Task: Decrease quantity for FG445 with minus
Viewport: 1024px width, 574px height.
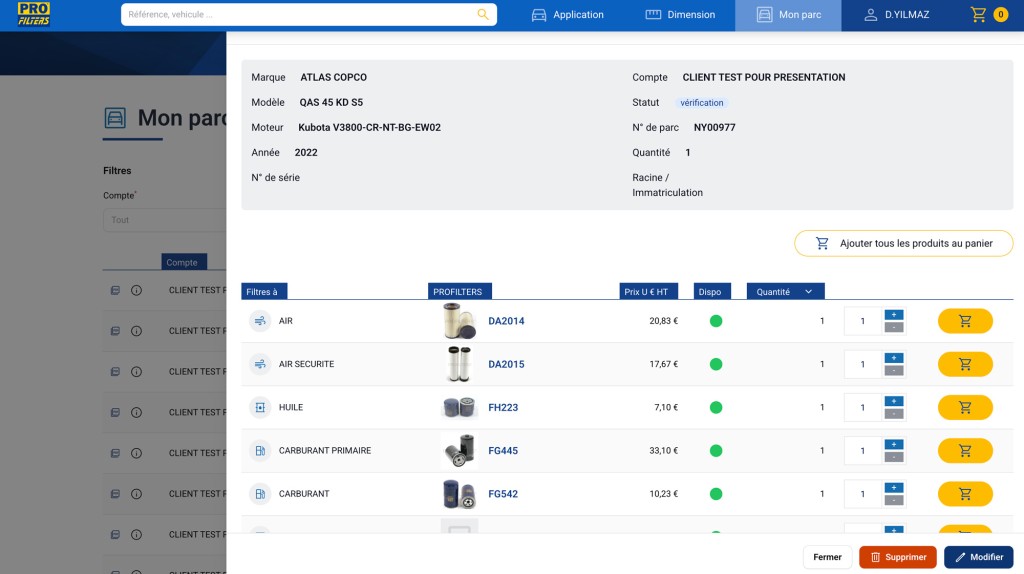Action: point(893,457)
